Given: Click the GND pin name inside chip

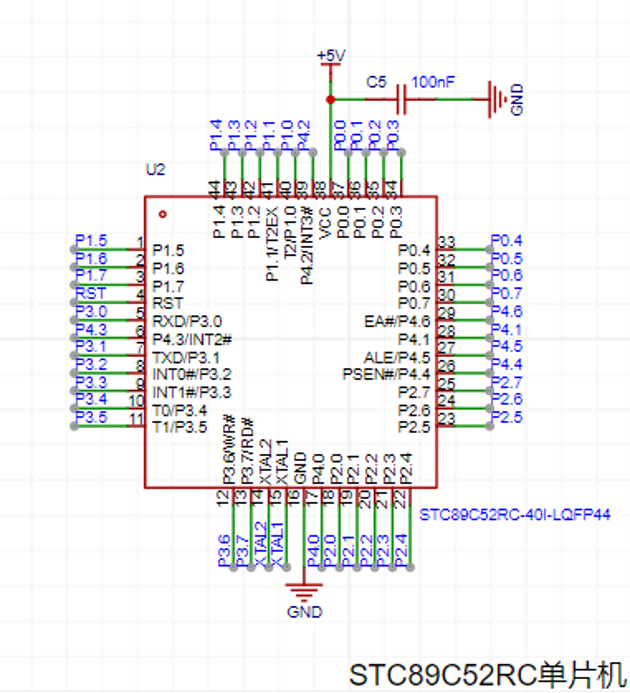Looking at the screenshot, I should point(300,468).
